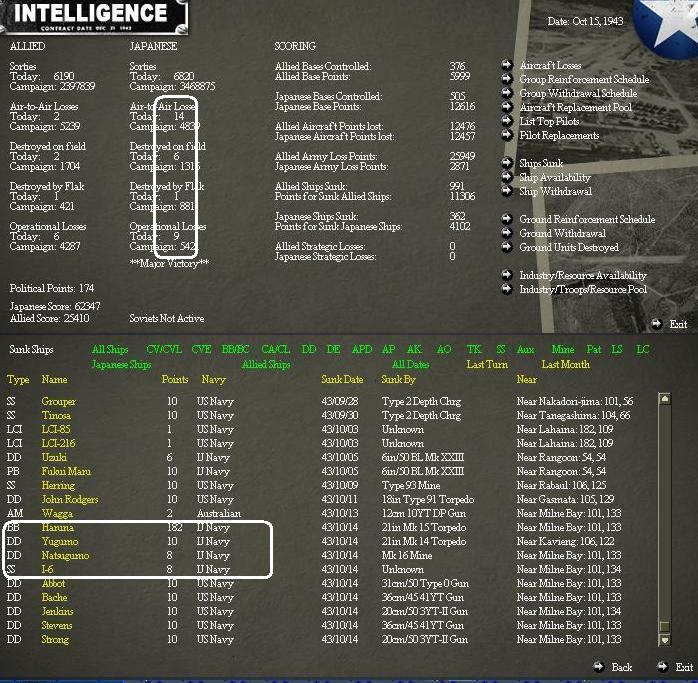Filter sunk ships by DD

pos(308,350)
